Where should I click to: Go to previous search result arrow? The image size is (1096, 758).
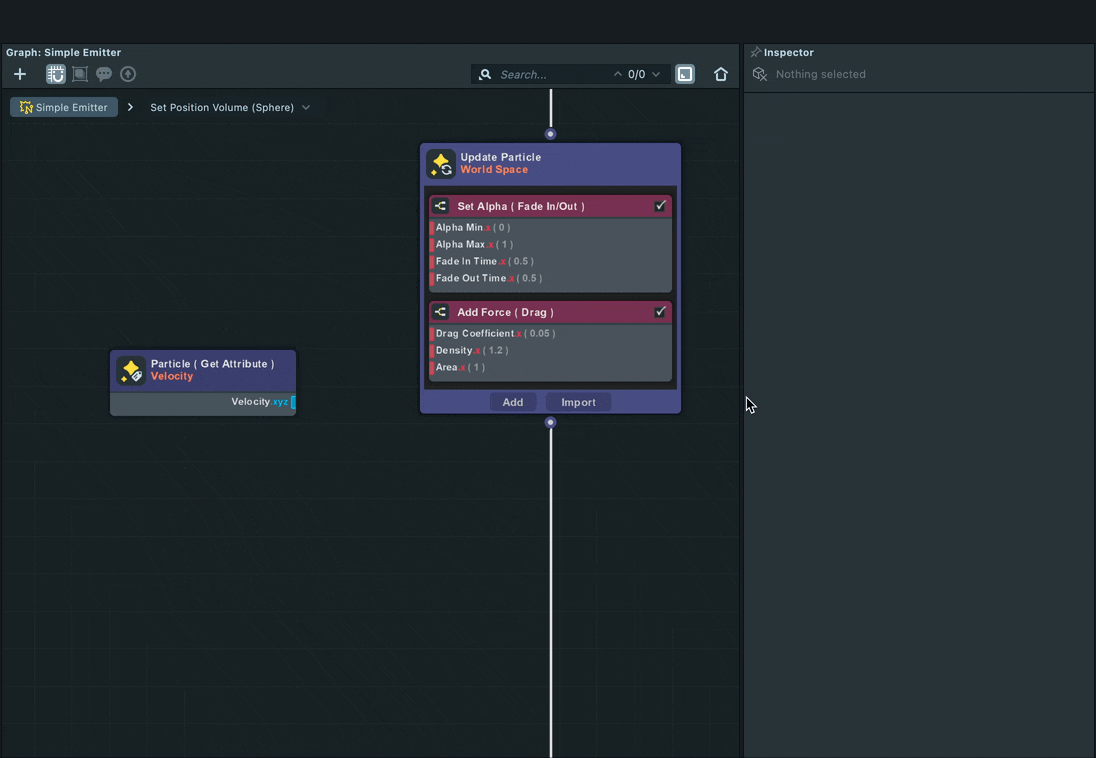pos(618,74)
